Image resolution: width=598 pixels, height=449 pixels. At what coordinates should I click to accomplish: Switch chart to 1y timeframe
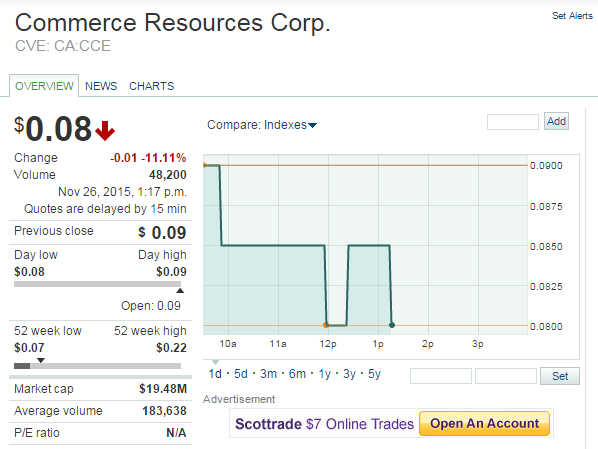tap(325, 374)
